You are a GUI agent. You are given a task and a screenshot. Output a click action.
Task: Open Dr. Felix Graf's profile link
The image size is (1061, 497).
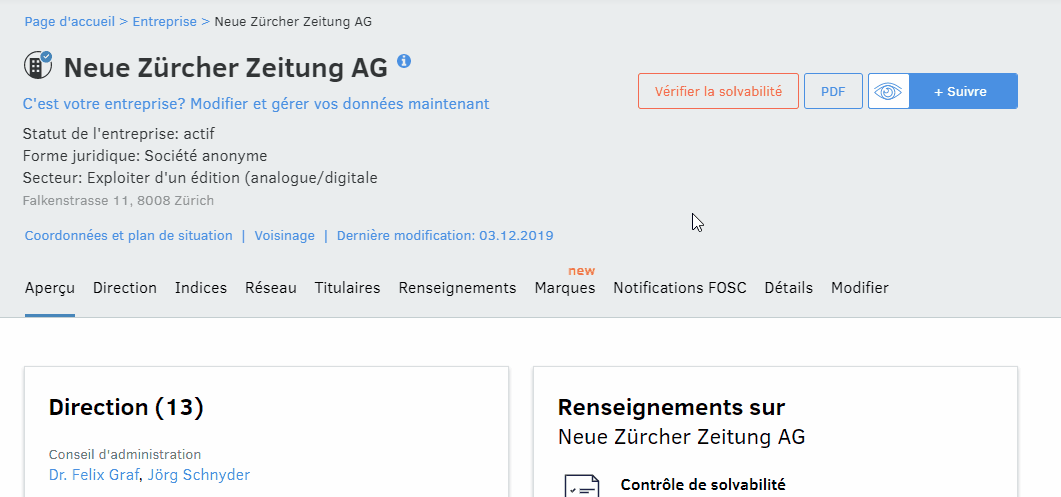pyautogui.click(x=94, y=475)
